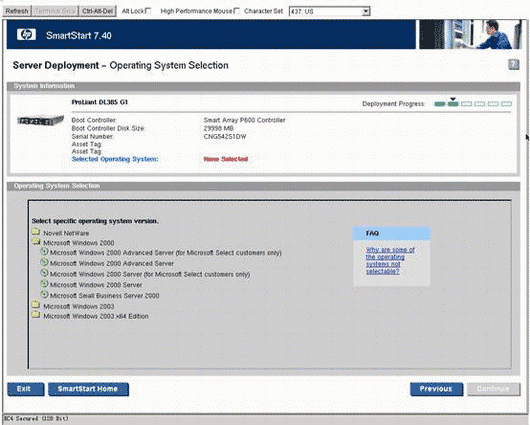Open the Character Set dropdown
The image size is (530, 425).
[329, 11]
